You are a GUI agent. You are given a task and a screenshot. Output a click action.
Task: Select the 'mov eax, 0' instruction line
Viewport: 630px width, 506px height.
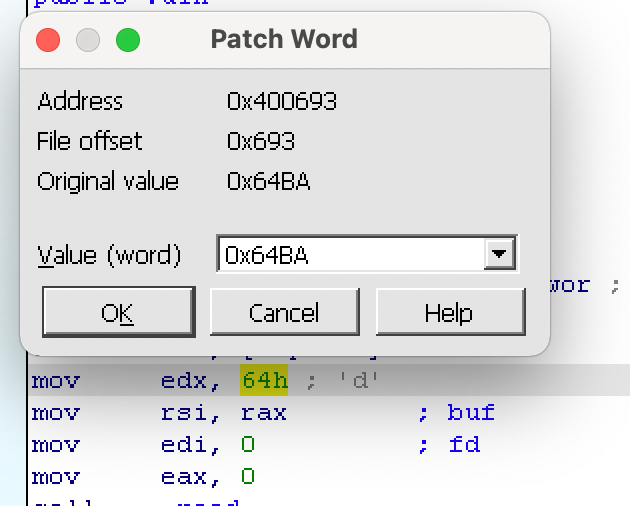[x=143, y=477]
